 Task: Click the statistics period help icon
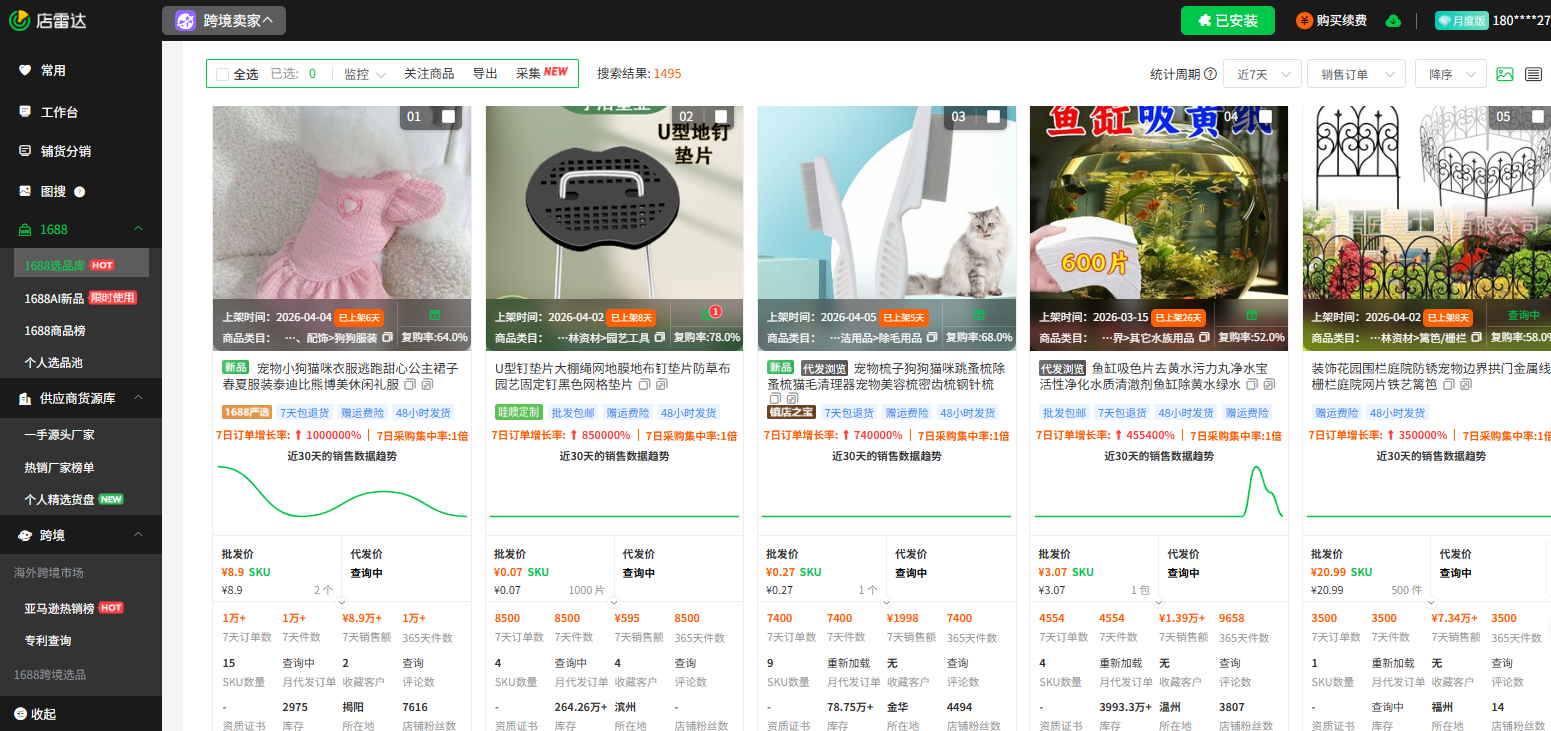[1210, 74]
